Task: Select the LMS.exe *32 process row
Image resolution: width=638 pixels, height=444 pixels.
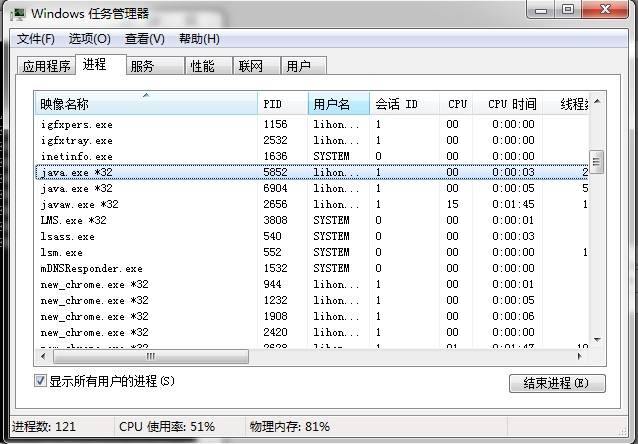Action: pos(312,220)
